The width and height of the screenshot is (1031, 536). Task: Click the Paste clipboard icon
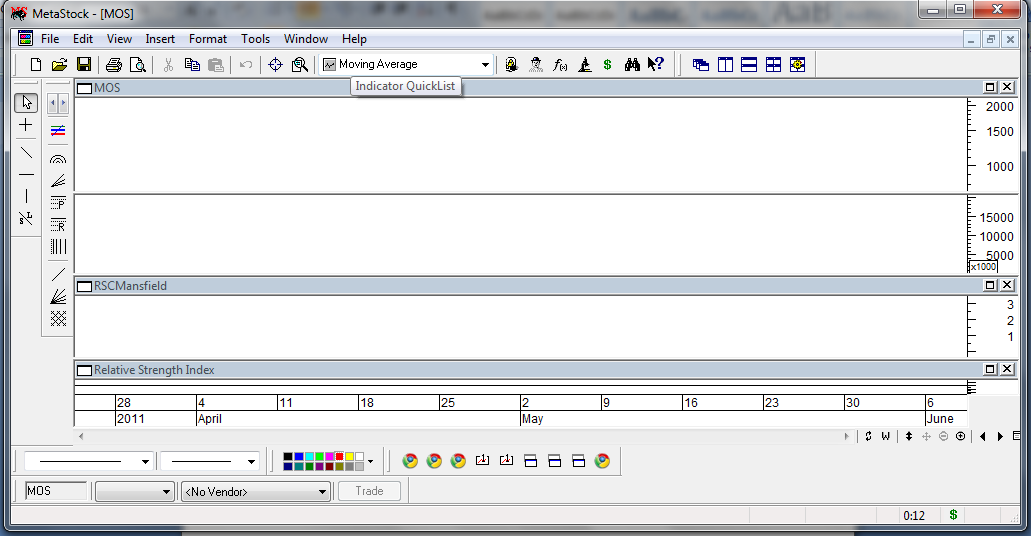(x=216, y=64)
